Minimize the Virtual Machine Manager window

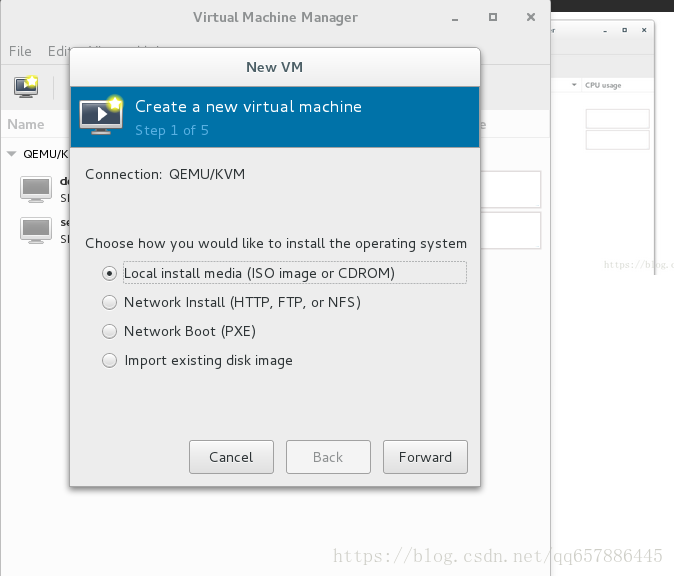pos(455,20)
